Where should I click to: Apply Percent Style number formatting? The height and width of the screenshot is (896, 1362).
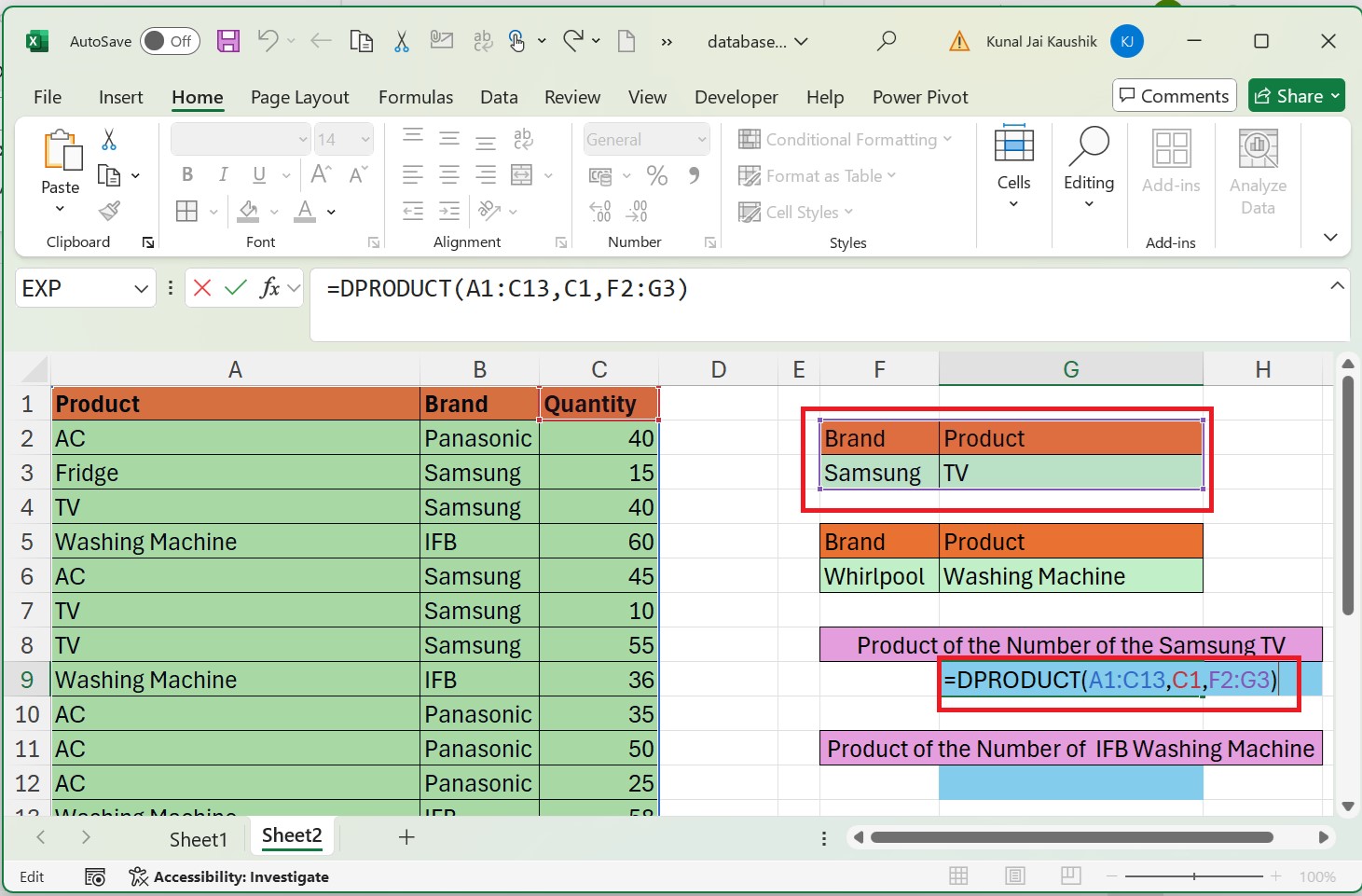(657, 175)
